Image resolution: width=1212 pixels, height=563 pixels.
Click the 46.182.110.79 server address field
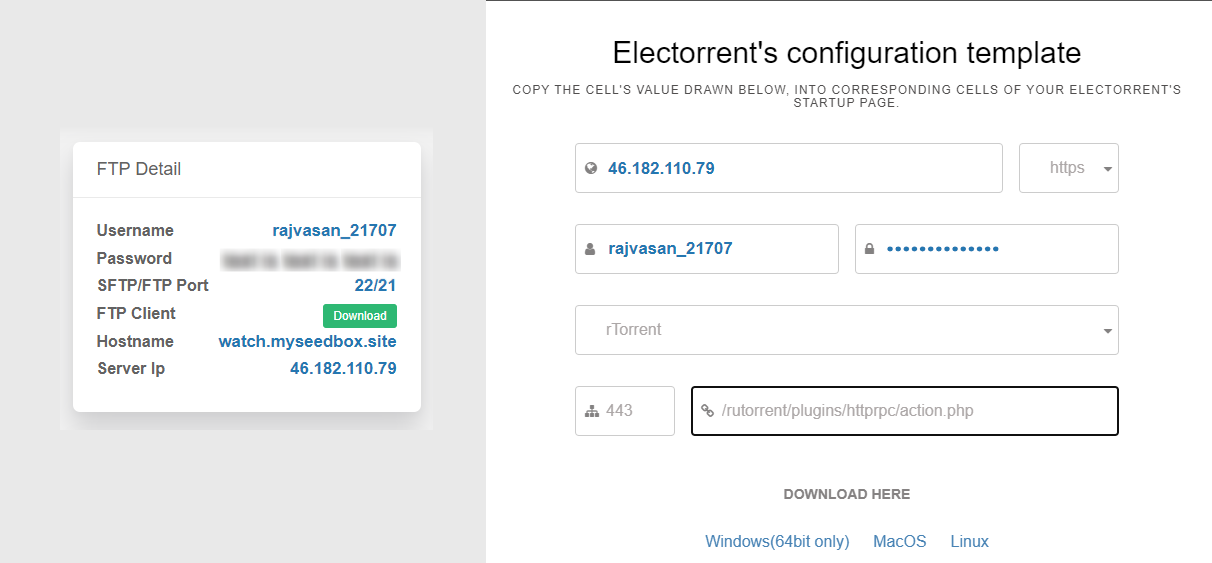click(800, 168)
